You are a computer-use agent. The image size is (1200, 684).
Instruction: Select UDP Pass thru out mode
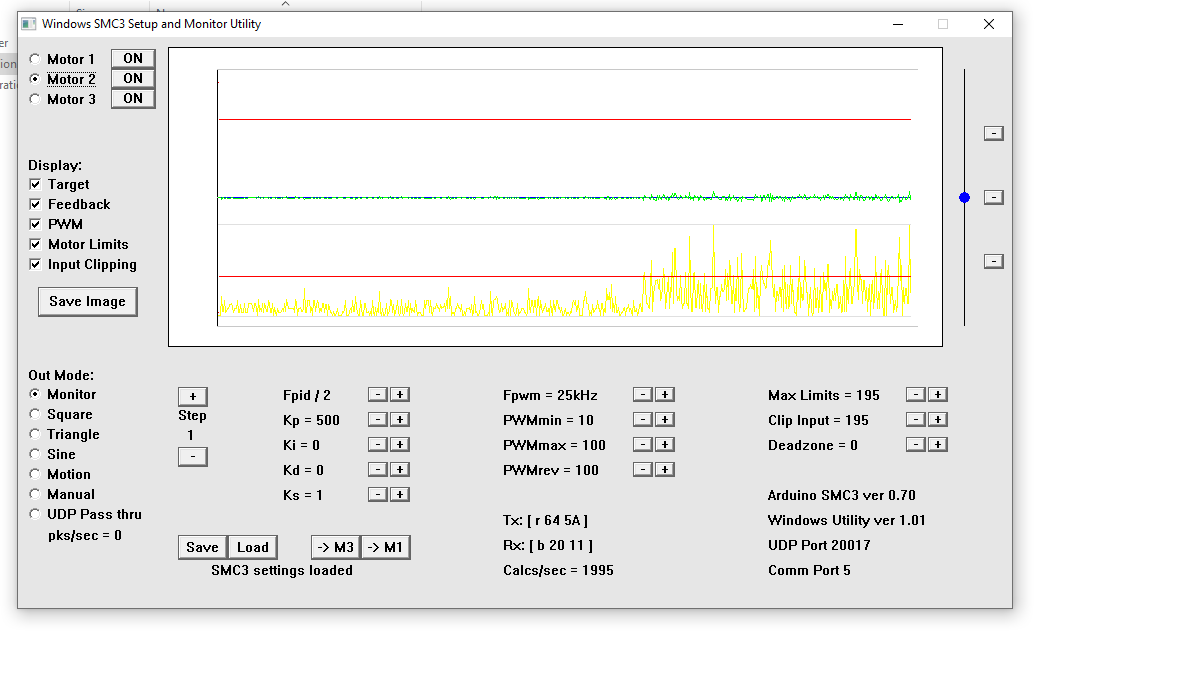[35, 514]
